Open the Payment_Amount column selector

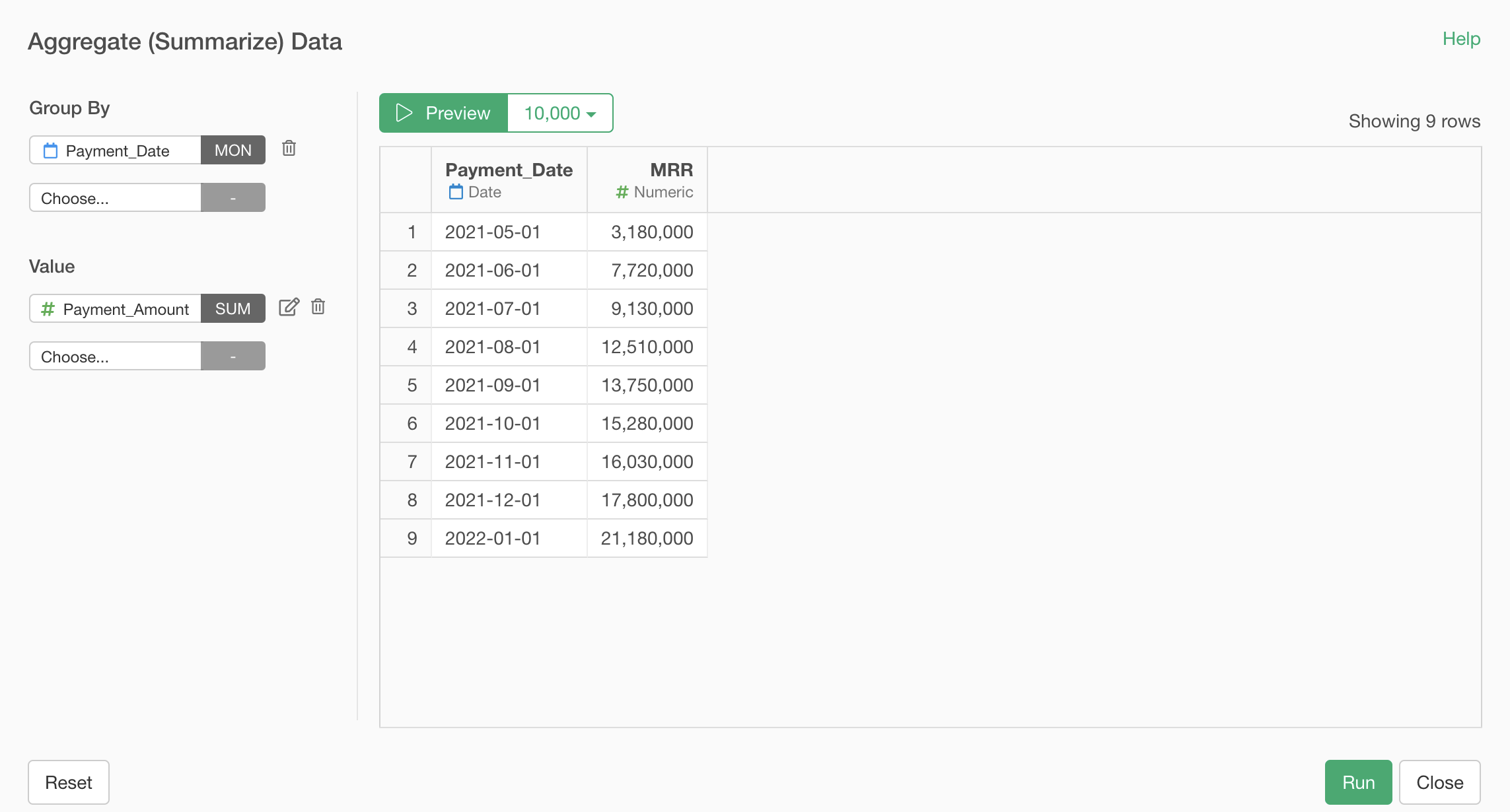point(116,308)
